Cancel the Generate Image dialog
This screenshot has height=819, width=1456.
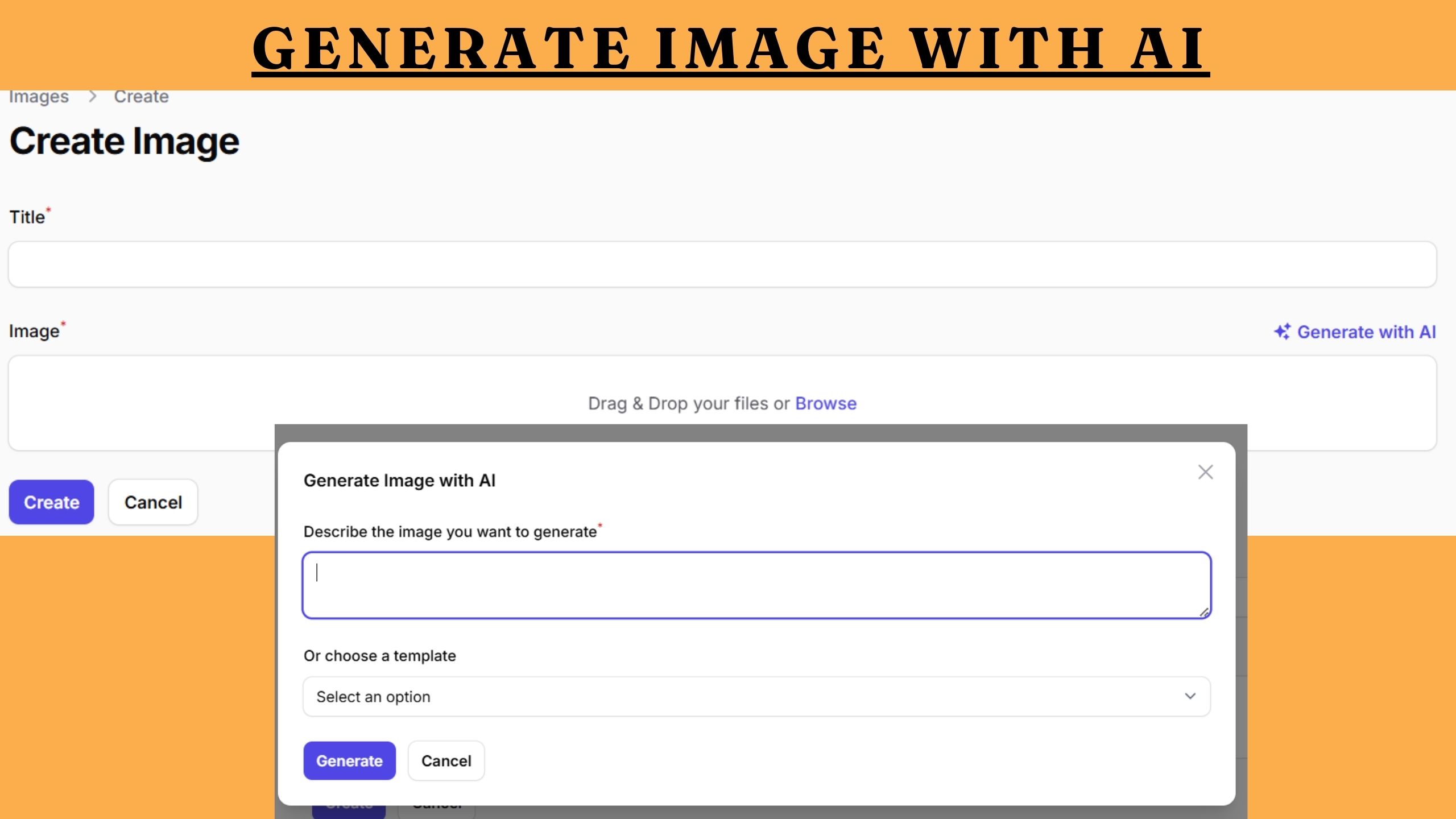point(446,760)
